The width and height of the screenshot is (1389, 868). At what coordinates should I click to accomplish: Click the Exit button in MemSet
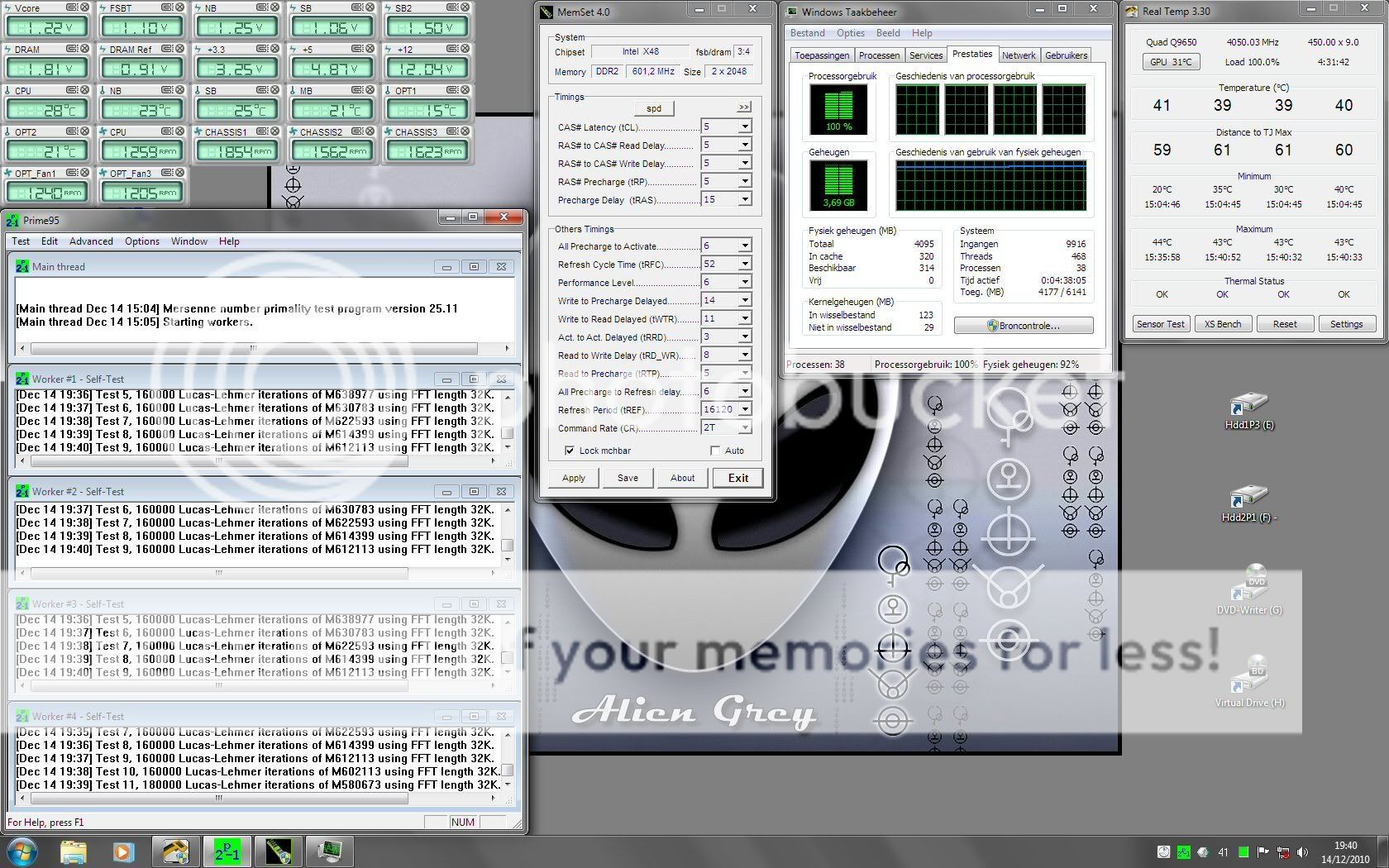737,478
